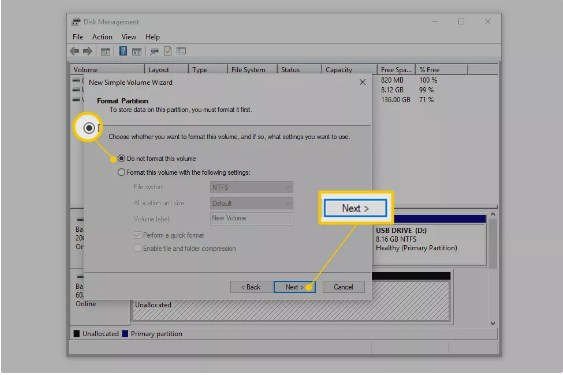This screenshot has height=375, width=563.
Task: Sort by the % Free column header
Action: pyautogui.click(x=442, y=70)
